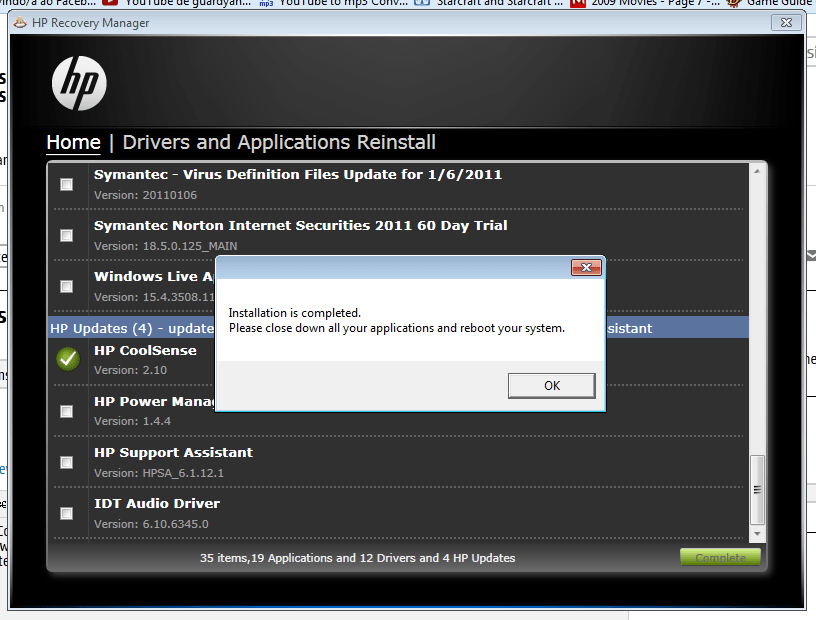The height and width of the screenshot is (620, 816).
Task: Check the Windows Live checkbox
Action: pyautogui.click(x=67, y=286)
